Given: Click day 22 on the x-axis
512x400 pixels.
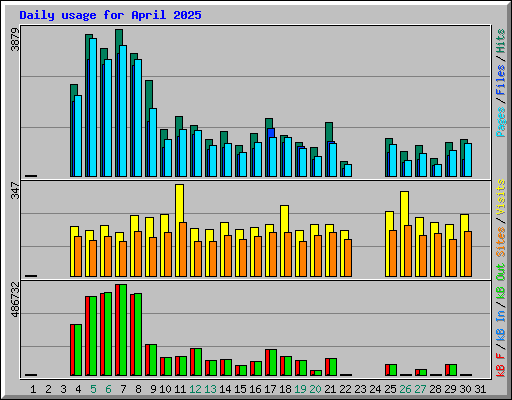Looking at the screenshot, I should point(345,389).
